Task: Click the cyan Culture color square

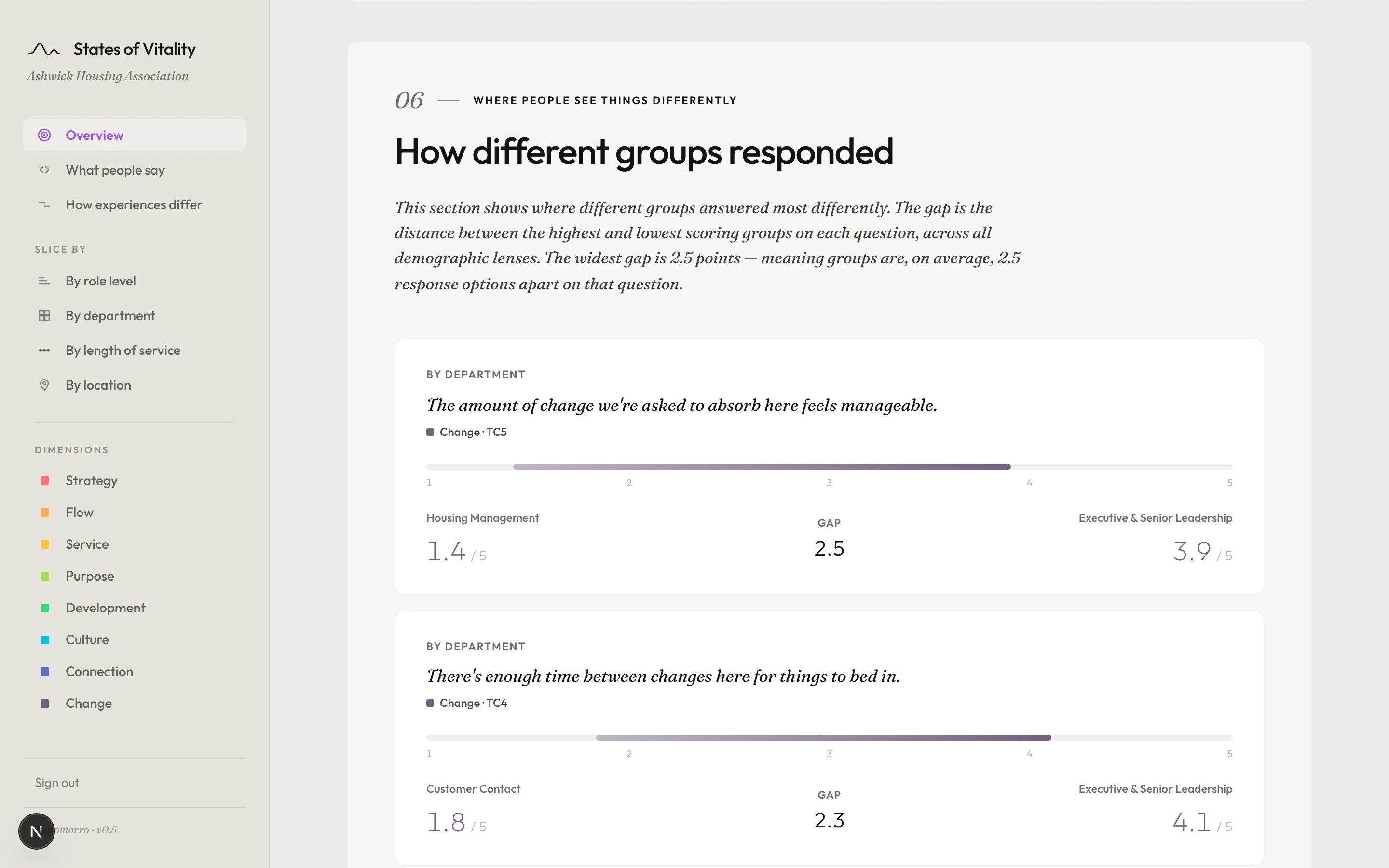Action: pos(45,639)
